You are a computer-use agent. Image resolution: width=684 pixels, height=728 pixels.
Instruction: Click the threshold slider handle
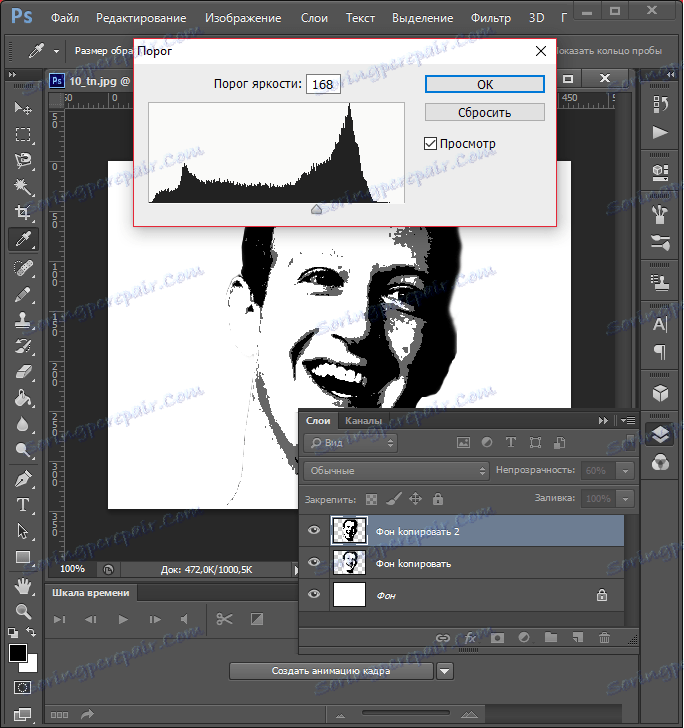(x=316, y=209)
